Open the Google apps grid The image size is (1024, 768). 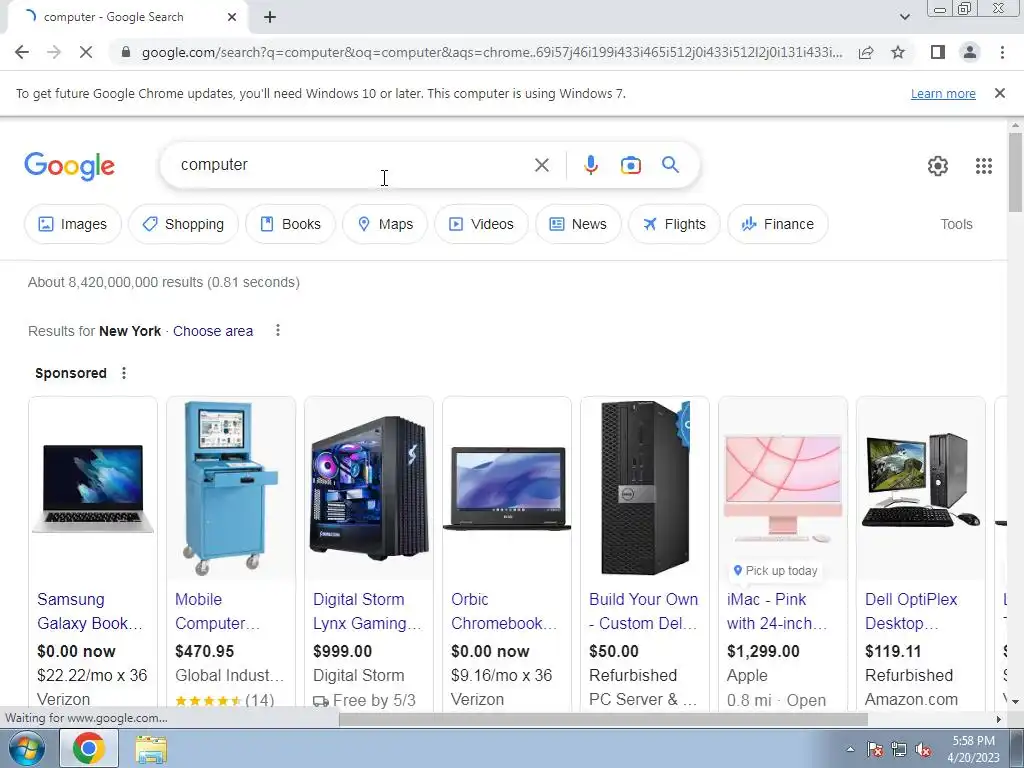984,166
